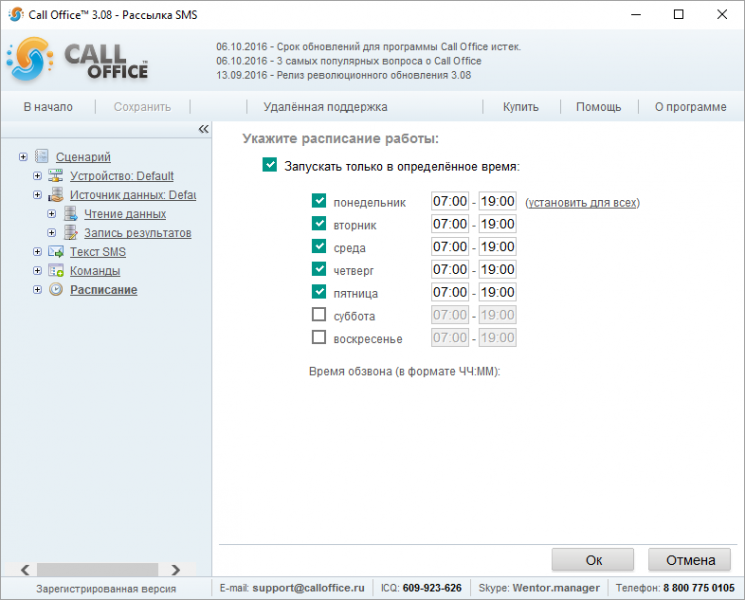Screen dimensions: 745x600
Task: Collapse the sidebar with double chevron
Action: [x=203, y=129]
